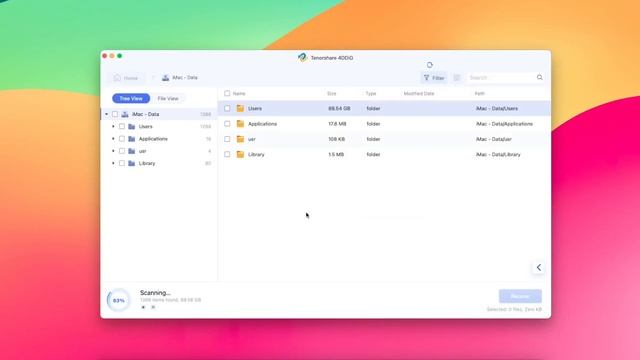The image size is (640, 360).
Task: Expand the Applications tree node
Action: [113, 139]
